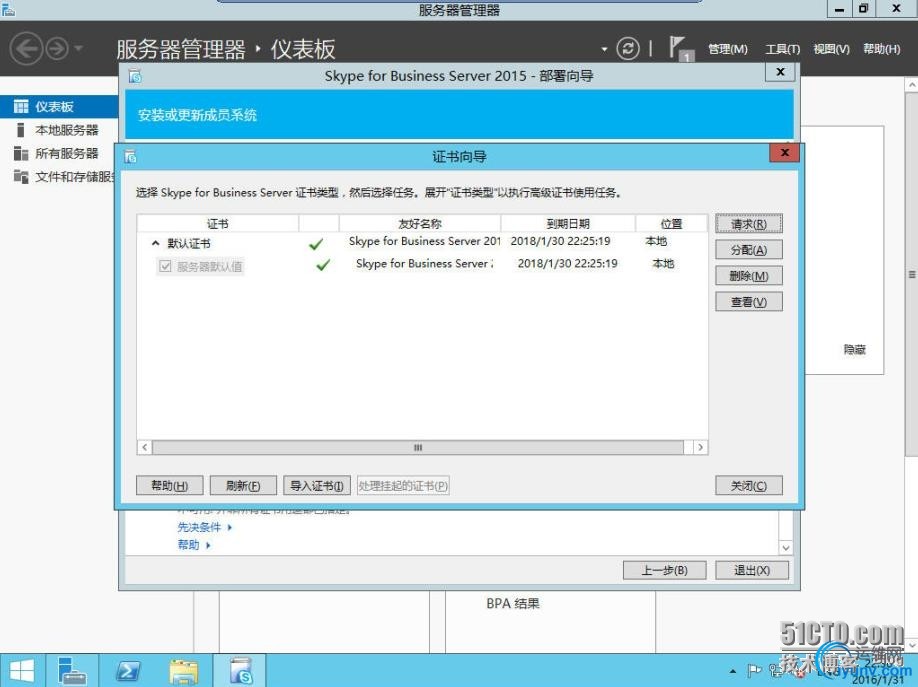Click the 到期日期 column header
The image size is (918, 687).
tap(568, 224)
